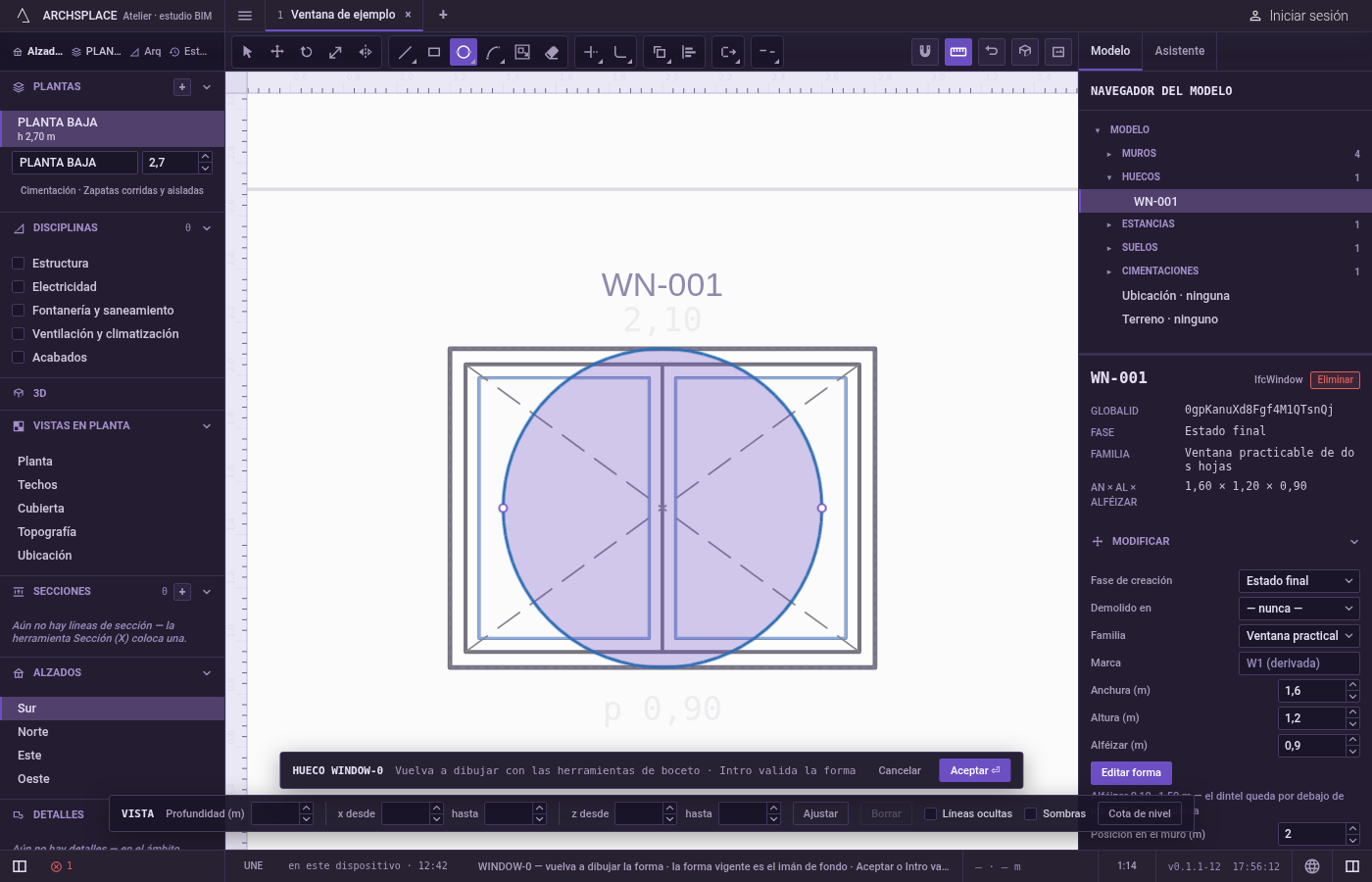The image size is (1372, 882).
Task: Click the align tool icon
Action: 689,52
